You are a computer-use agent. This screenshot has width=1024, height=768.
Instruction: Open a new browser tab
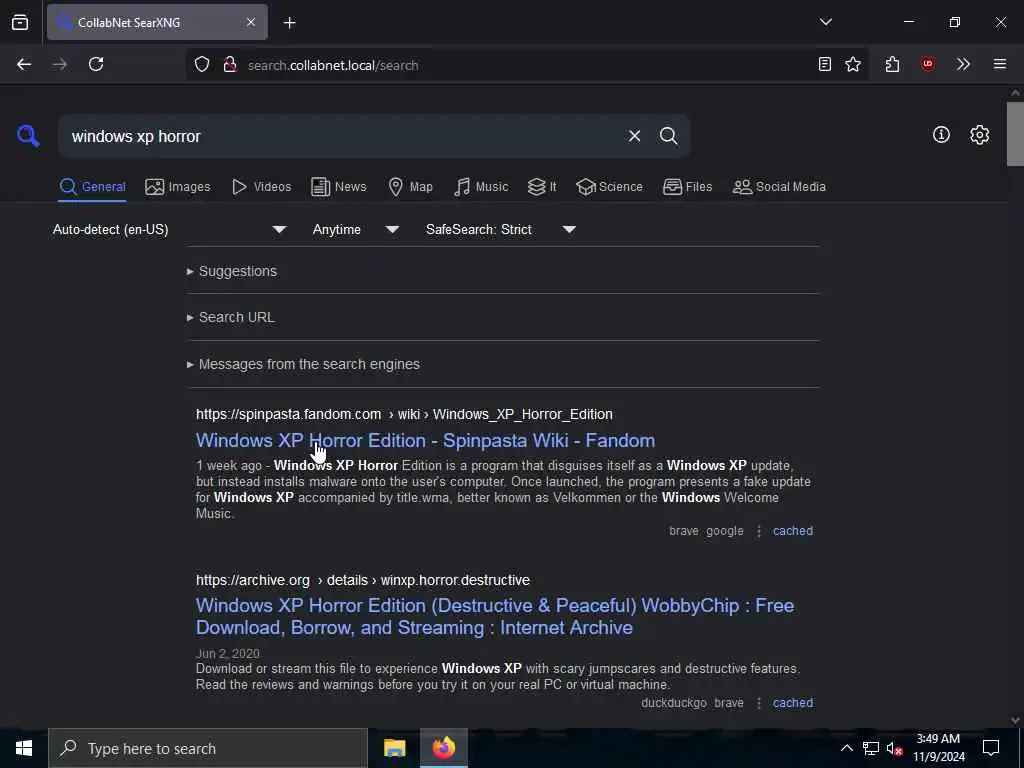point(290,23)
